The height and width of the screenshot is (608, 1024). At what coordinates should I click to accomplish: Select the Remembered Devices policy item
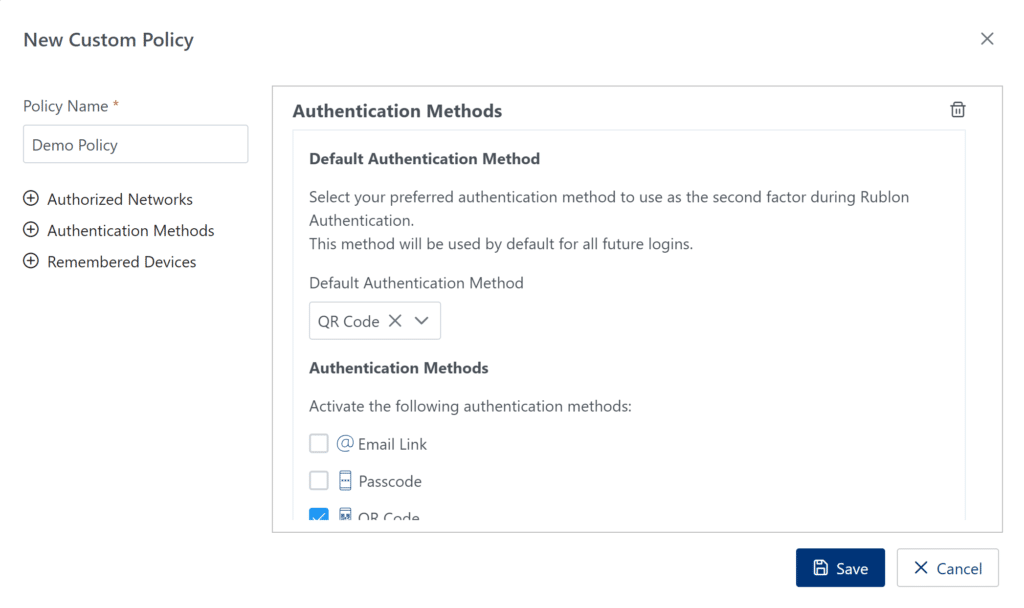(122, 262)
